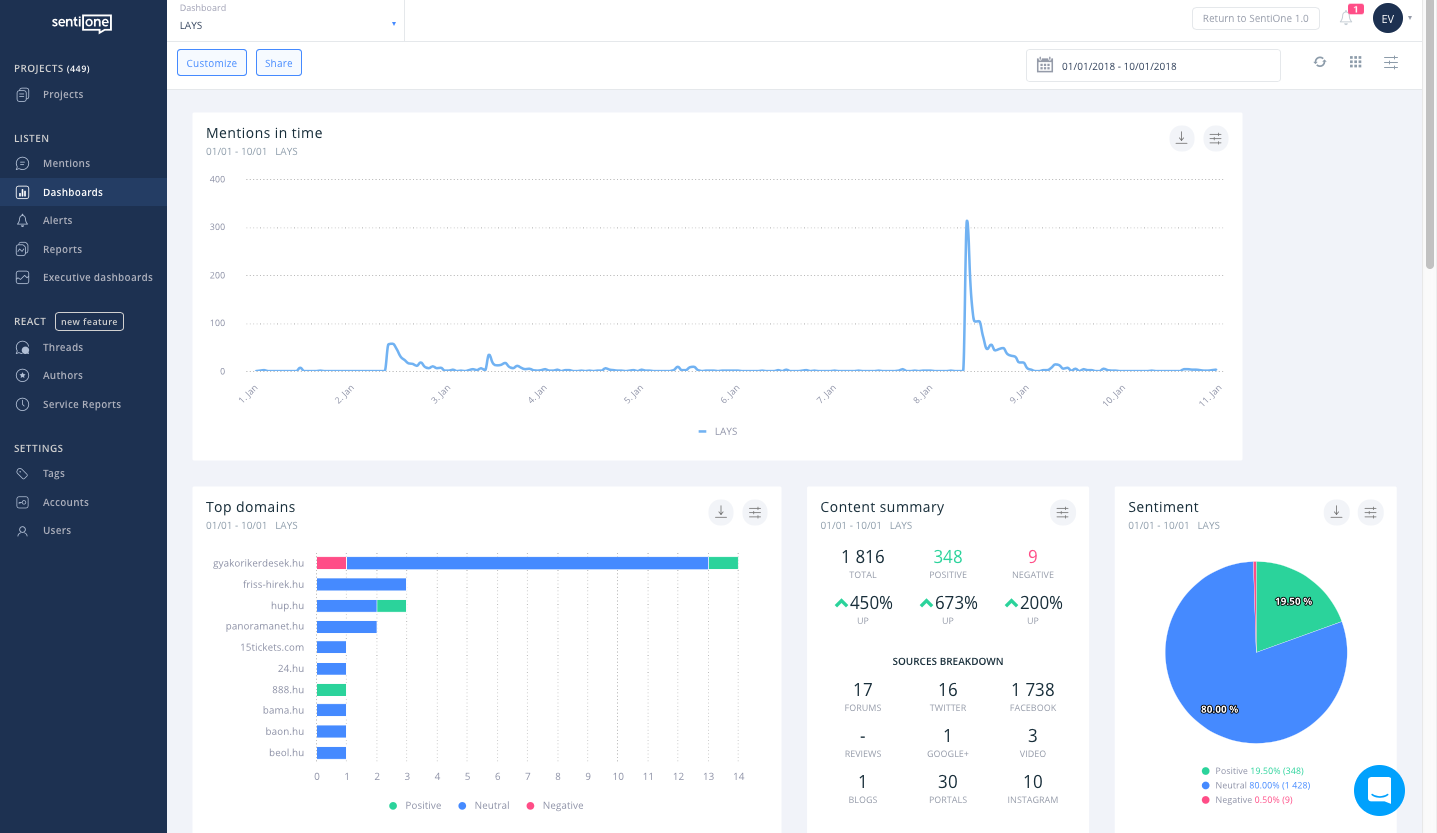This screenshot has height=833, width=1437.
Task: Download the Mentions in time chart
Action: 1181,139
